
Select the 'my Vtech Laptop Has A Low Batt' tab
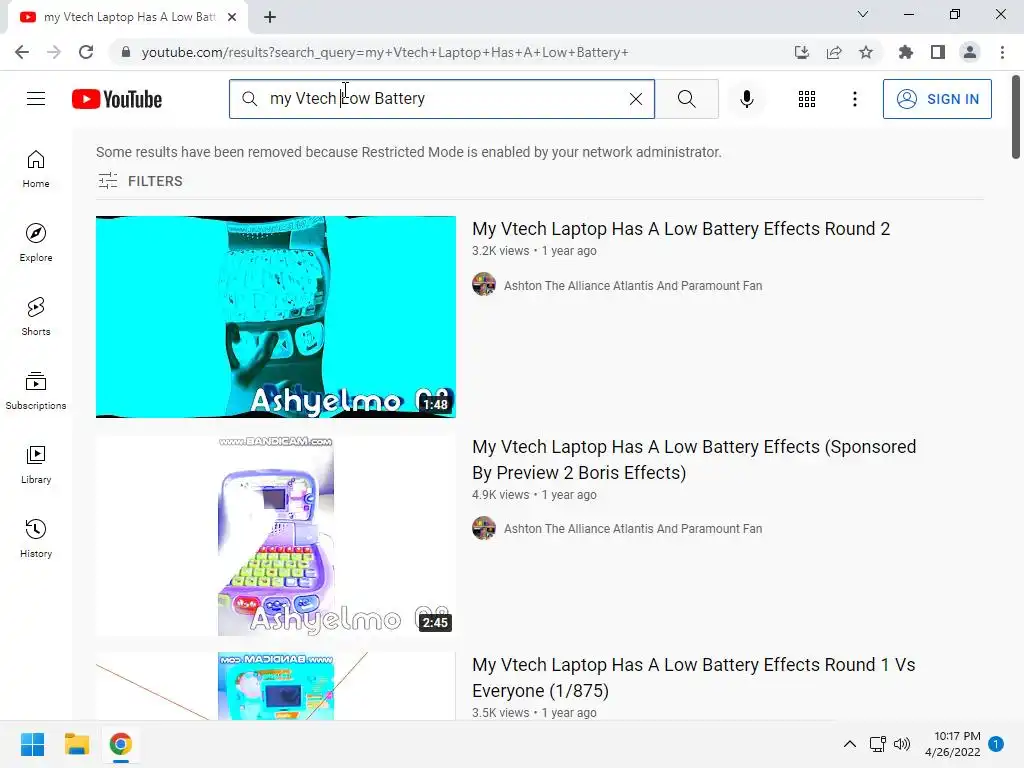pos(129,18)
